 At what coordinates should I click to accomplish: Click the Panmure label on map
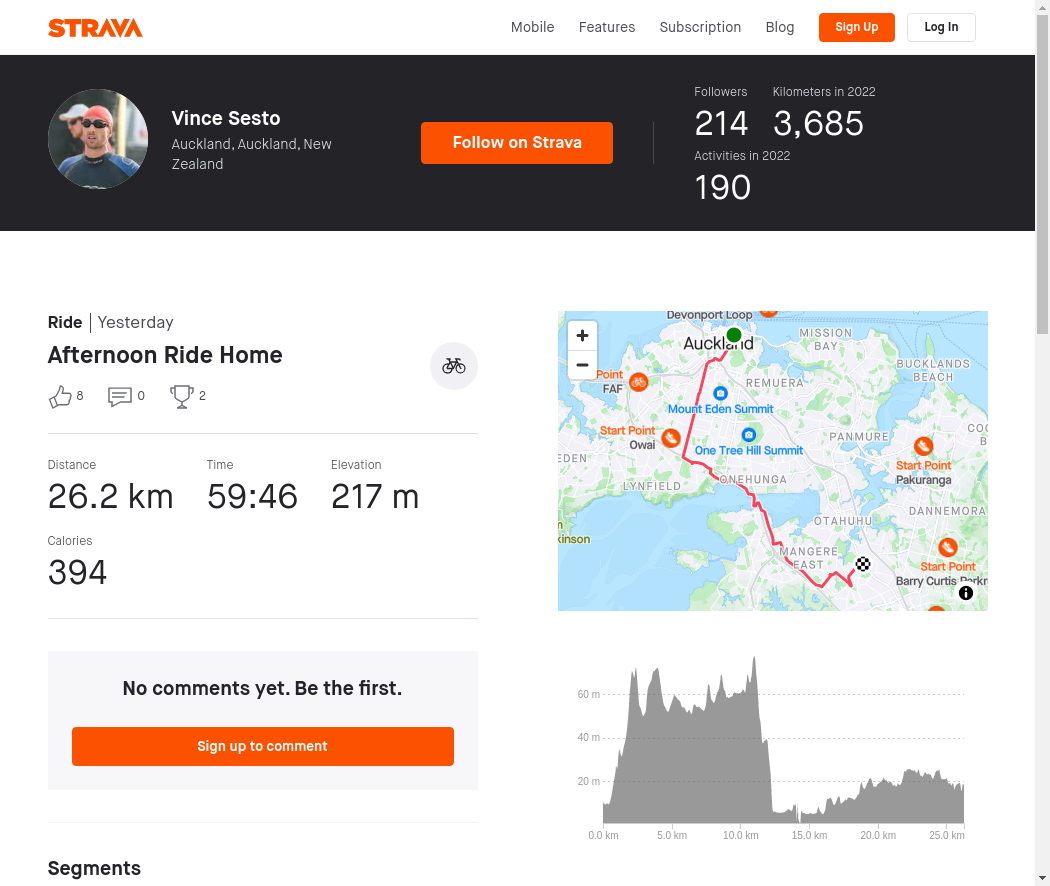tap(859, 437)
